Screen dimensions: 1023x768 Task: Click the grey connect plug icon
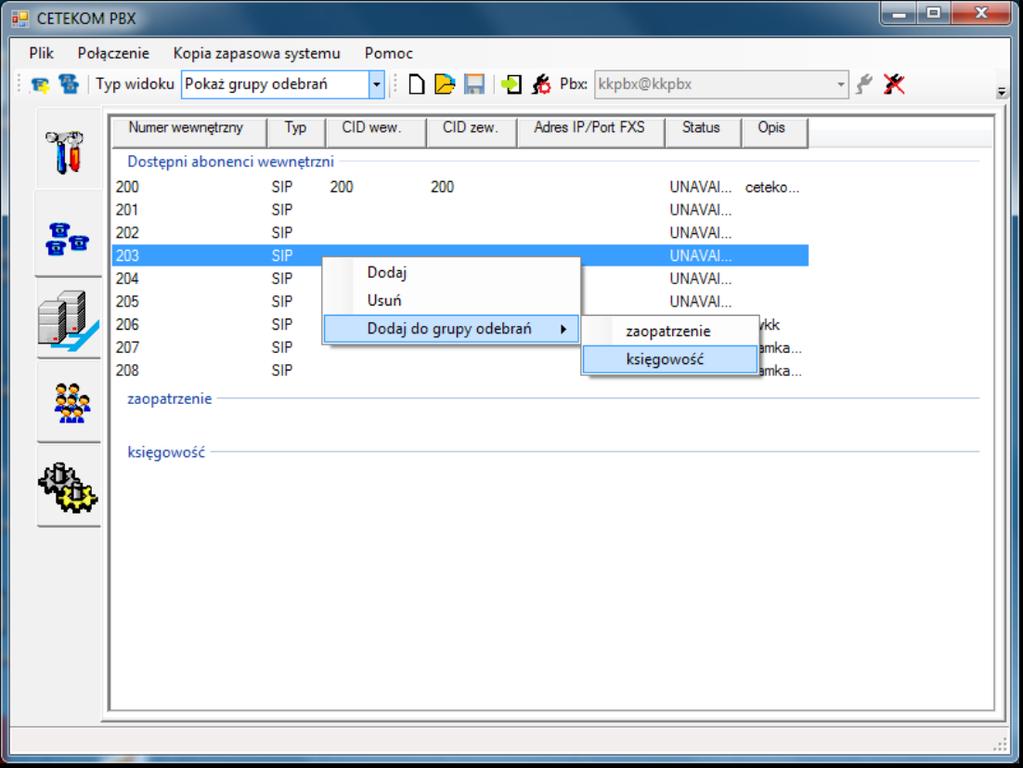click(x=864, y=84)
